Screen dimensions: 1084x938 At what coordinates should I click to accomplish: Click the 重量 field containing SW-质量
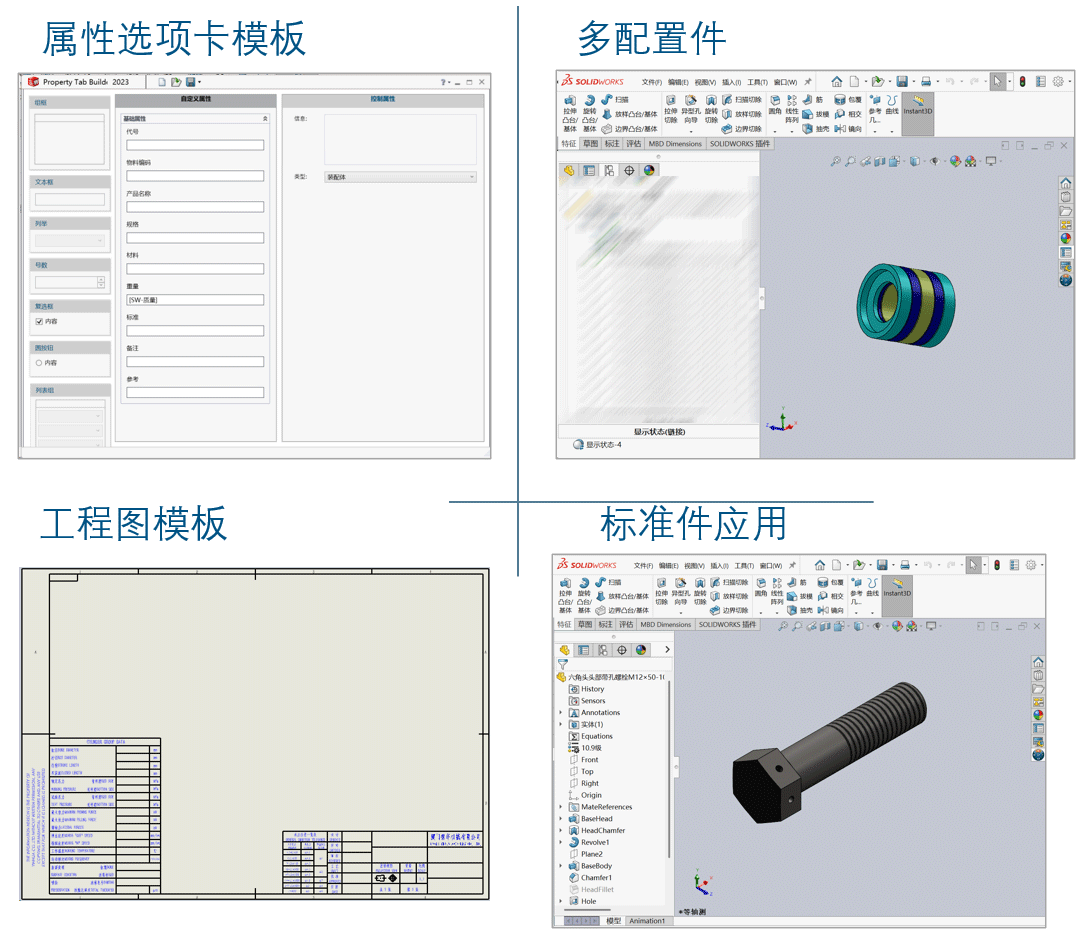(x=195, y=300)
